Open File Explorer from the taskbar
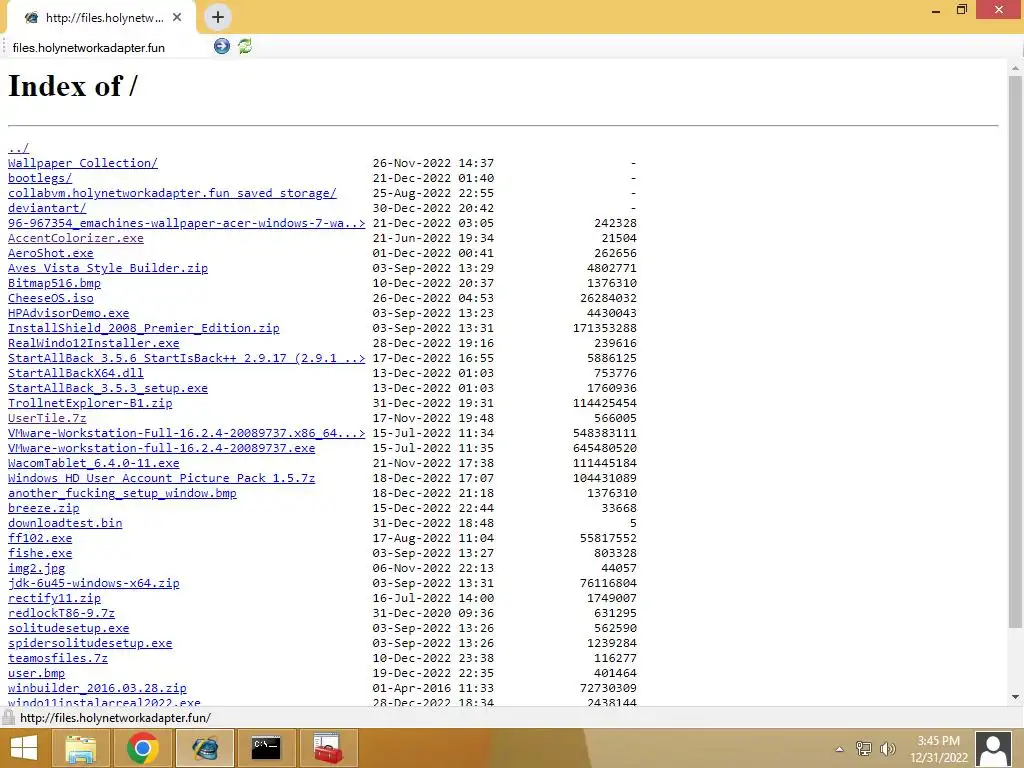This screenshot has height=768, width=1024. (x=80, y=748)
